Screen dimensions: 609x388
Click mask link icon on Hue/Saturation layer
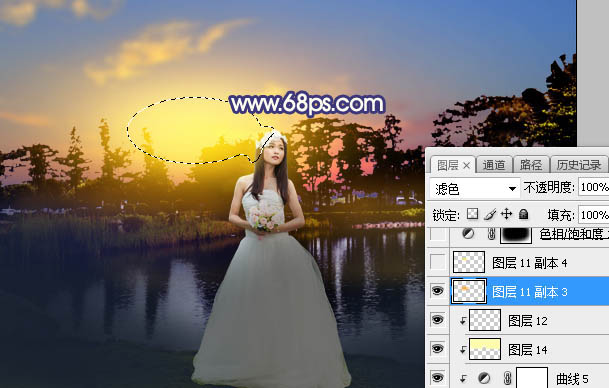(x=491, y=234)
